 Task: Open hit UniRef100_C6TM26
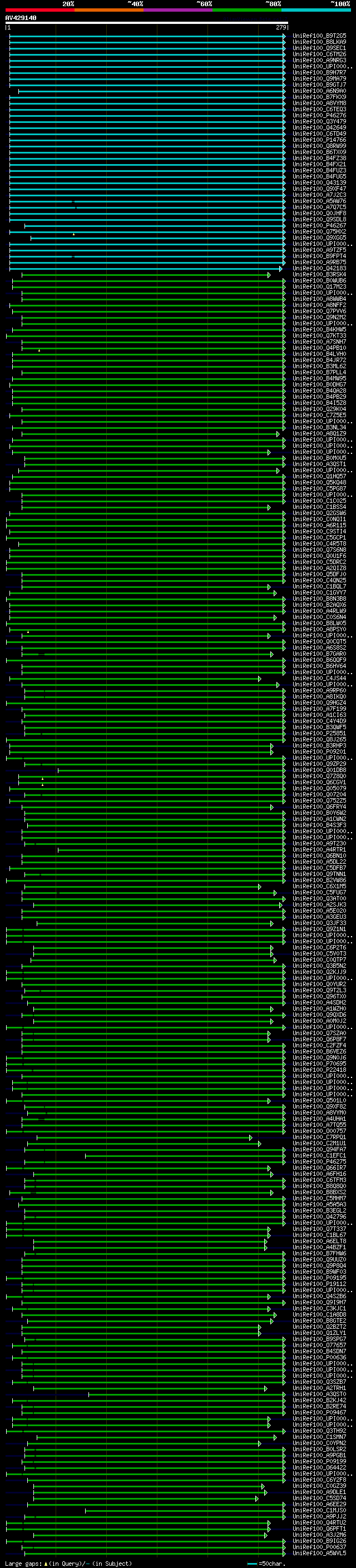click(x=319, y=54)
